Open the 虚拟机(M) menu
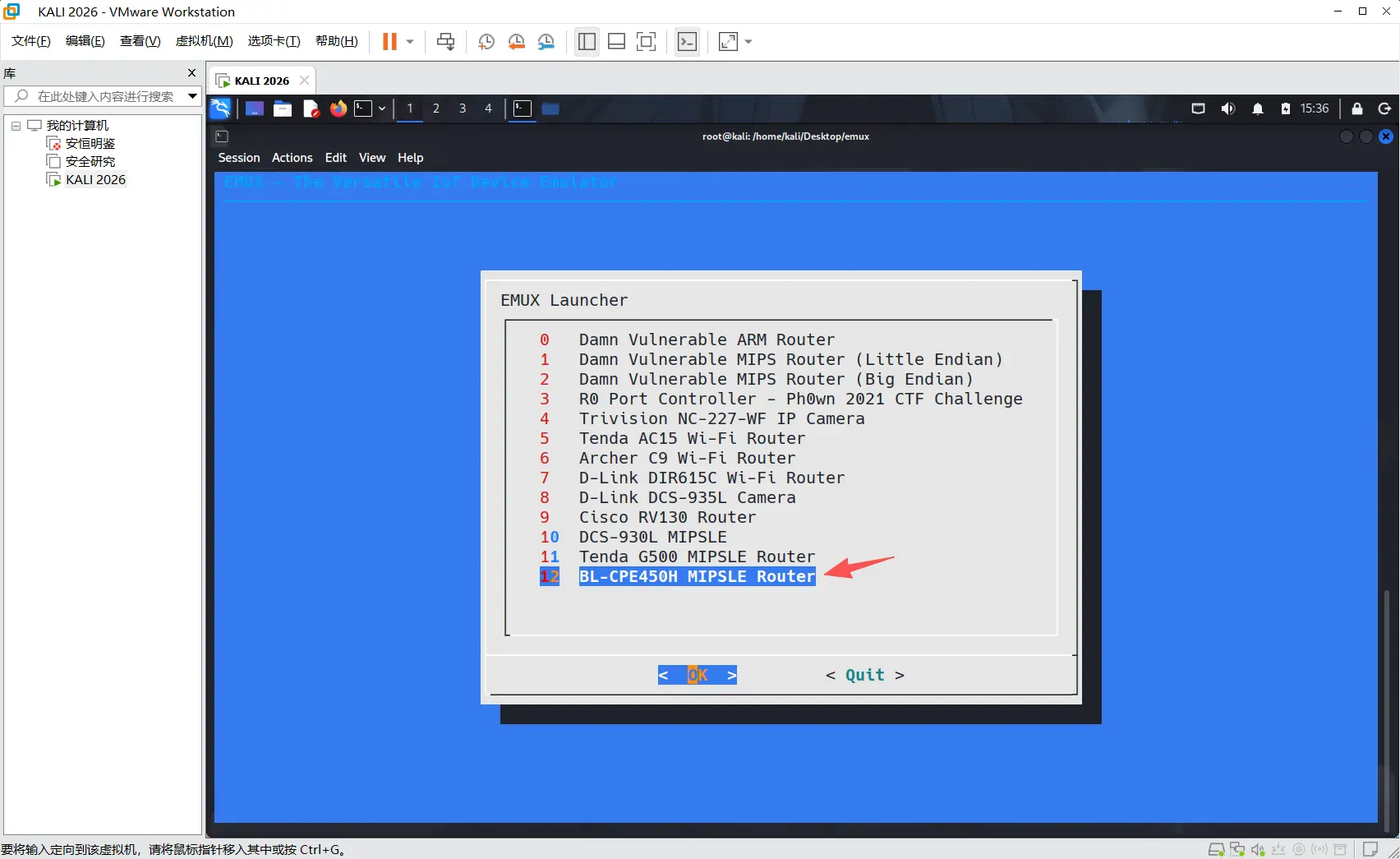This screenshot has width=1400, height=859. (205, 41)
